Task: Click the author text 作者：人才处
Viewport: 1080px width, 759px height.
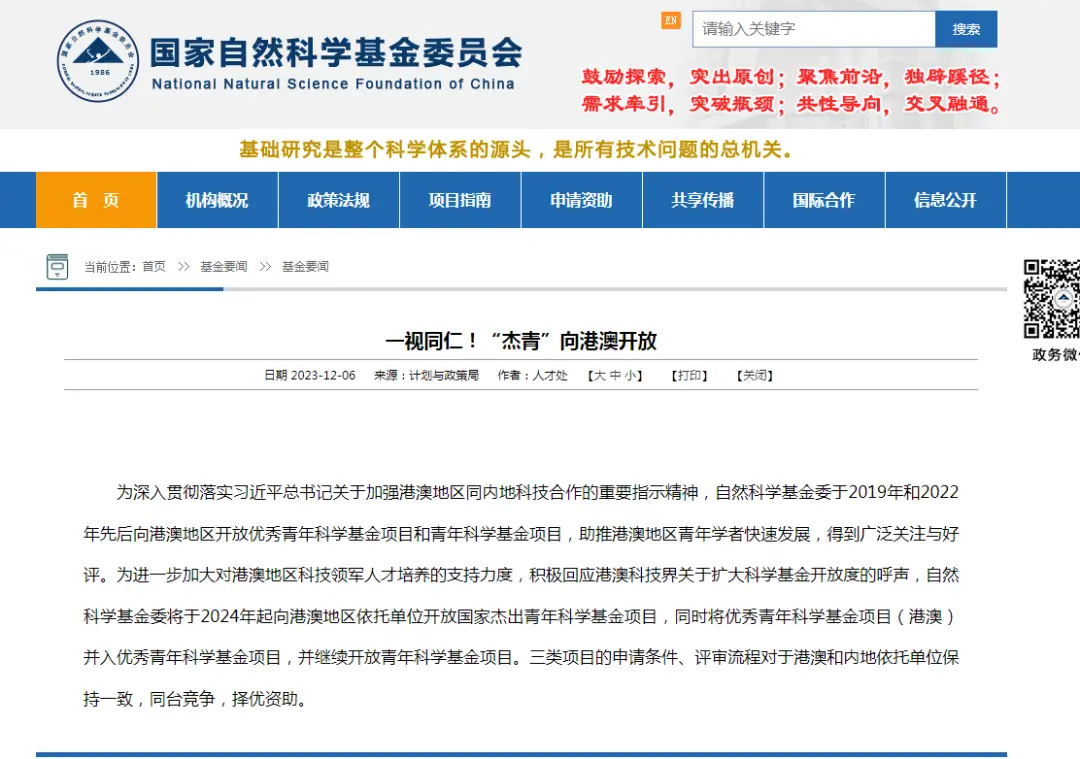Action: (532, 375)
